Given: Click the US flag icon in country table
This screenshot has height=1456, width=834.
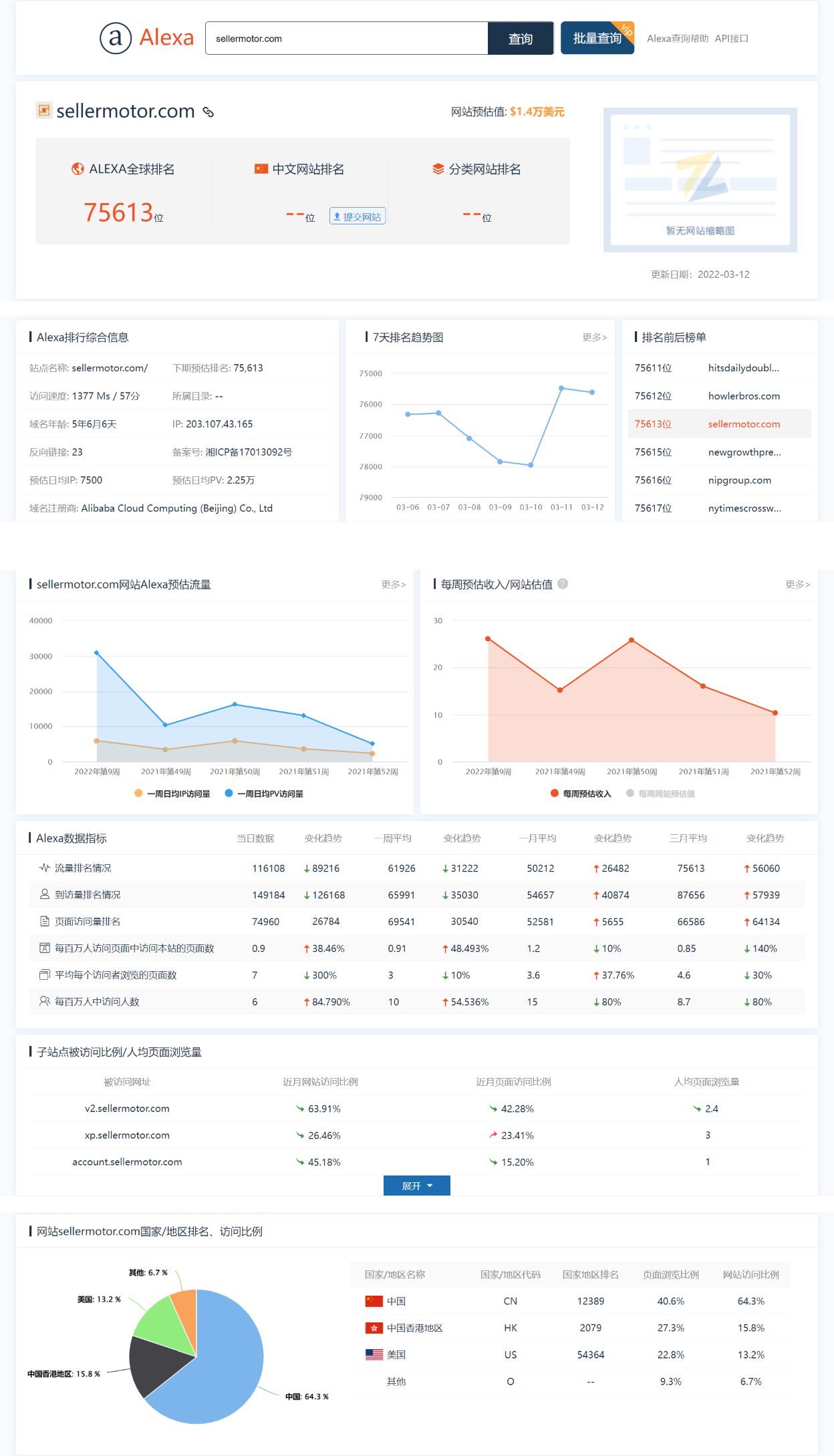Looking at the screenshot, I should (x=374, y=1354).
